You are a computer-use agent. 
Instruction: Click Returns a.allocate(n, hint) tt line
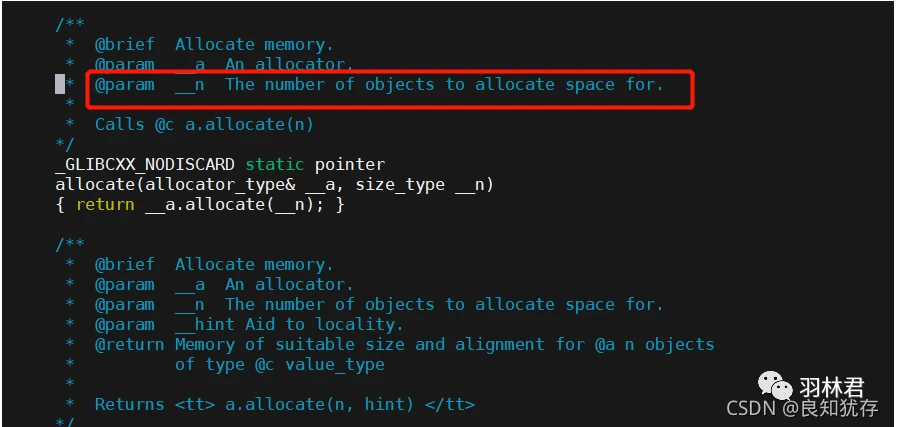click(x=285, y=405)
